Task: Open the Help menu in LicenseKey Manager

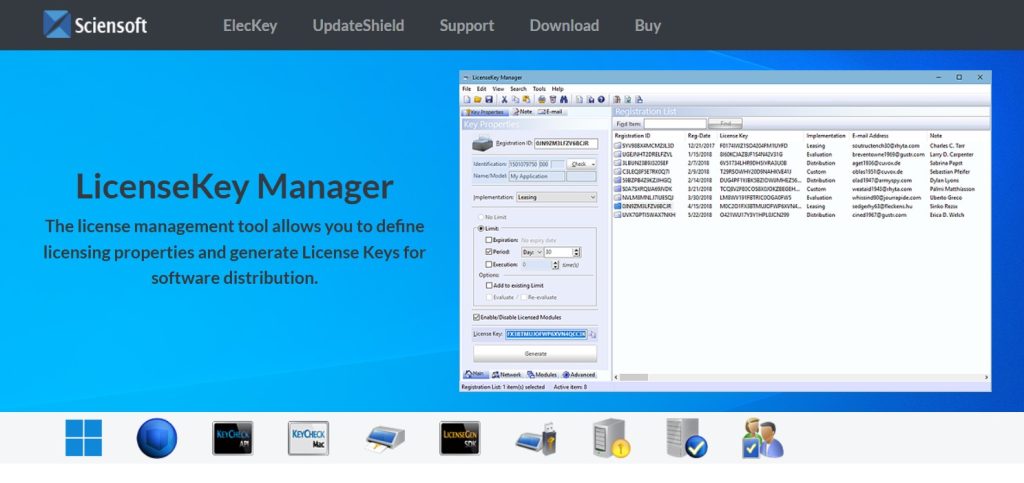Action: tap(557, 89)
